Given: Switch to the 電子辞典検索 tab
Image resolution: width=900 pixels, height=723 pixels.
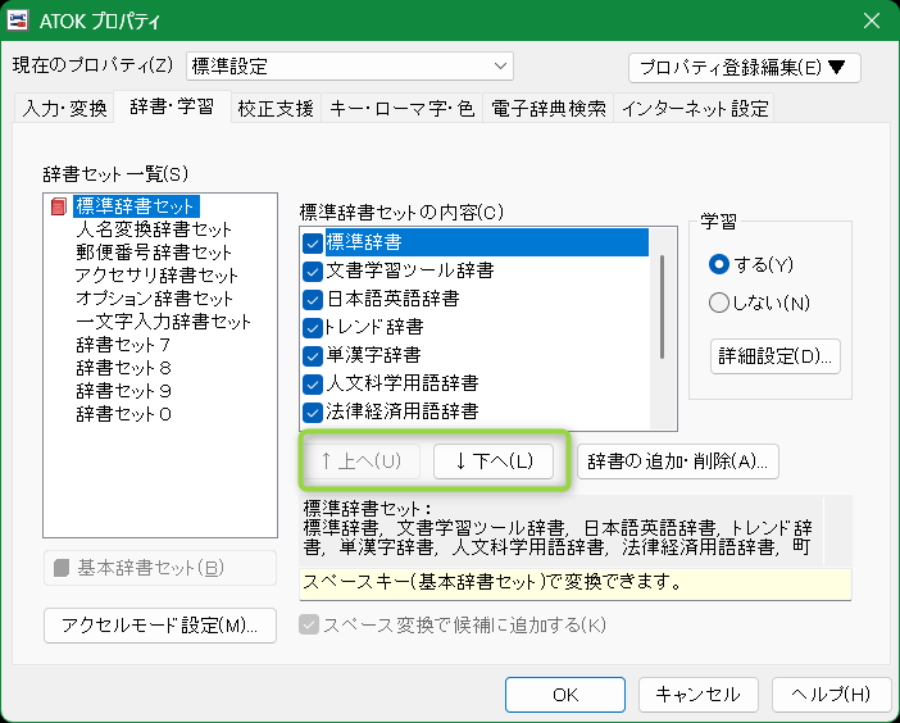Looking at the screenshot, I should 548,108.
